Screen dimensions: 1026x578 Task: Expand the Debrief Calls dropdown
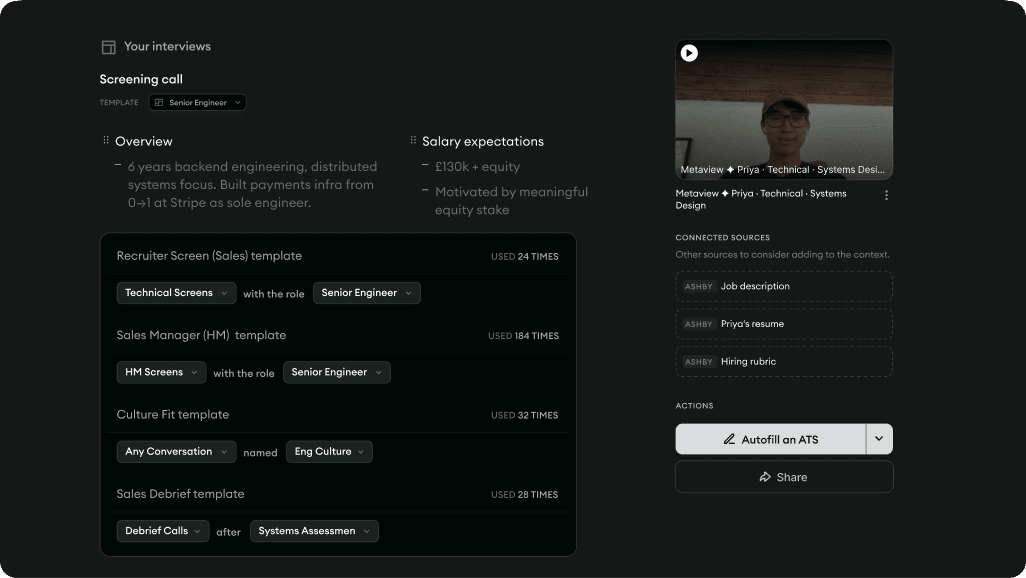click(164, 531)
